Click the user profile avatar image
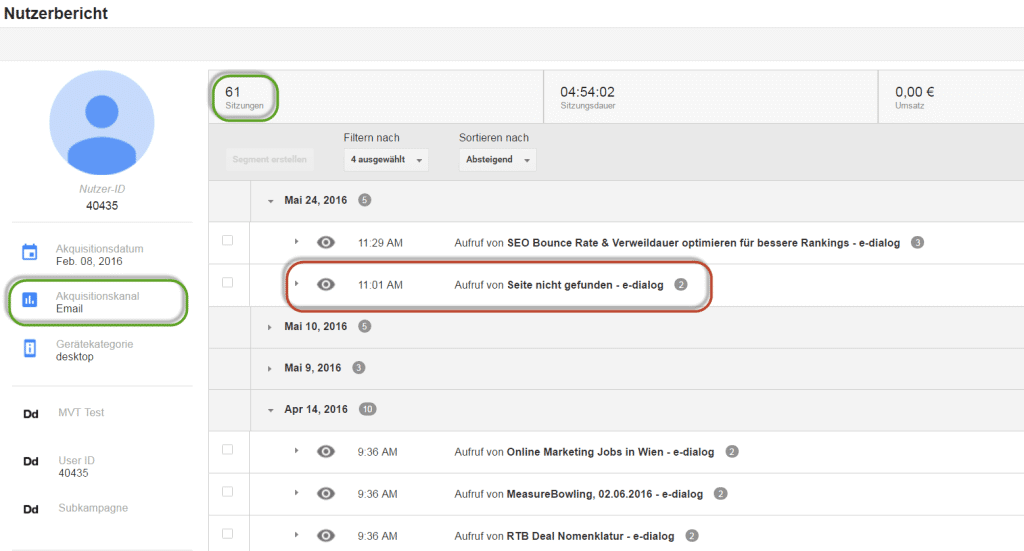 pyautogui.click(x=101, y=122)
